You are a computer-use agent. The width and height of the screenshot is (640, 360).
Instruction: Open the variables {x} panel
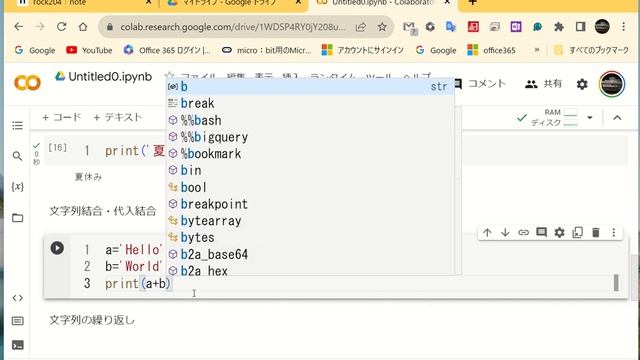[x=18, y=187]
